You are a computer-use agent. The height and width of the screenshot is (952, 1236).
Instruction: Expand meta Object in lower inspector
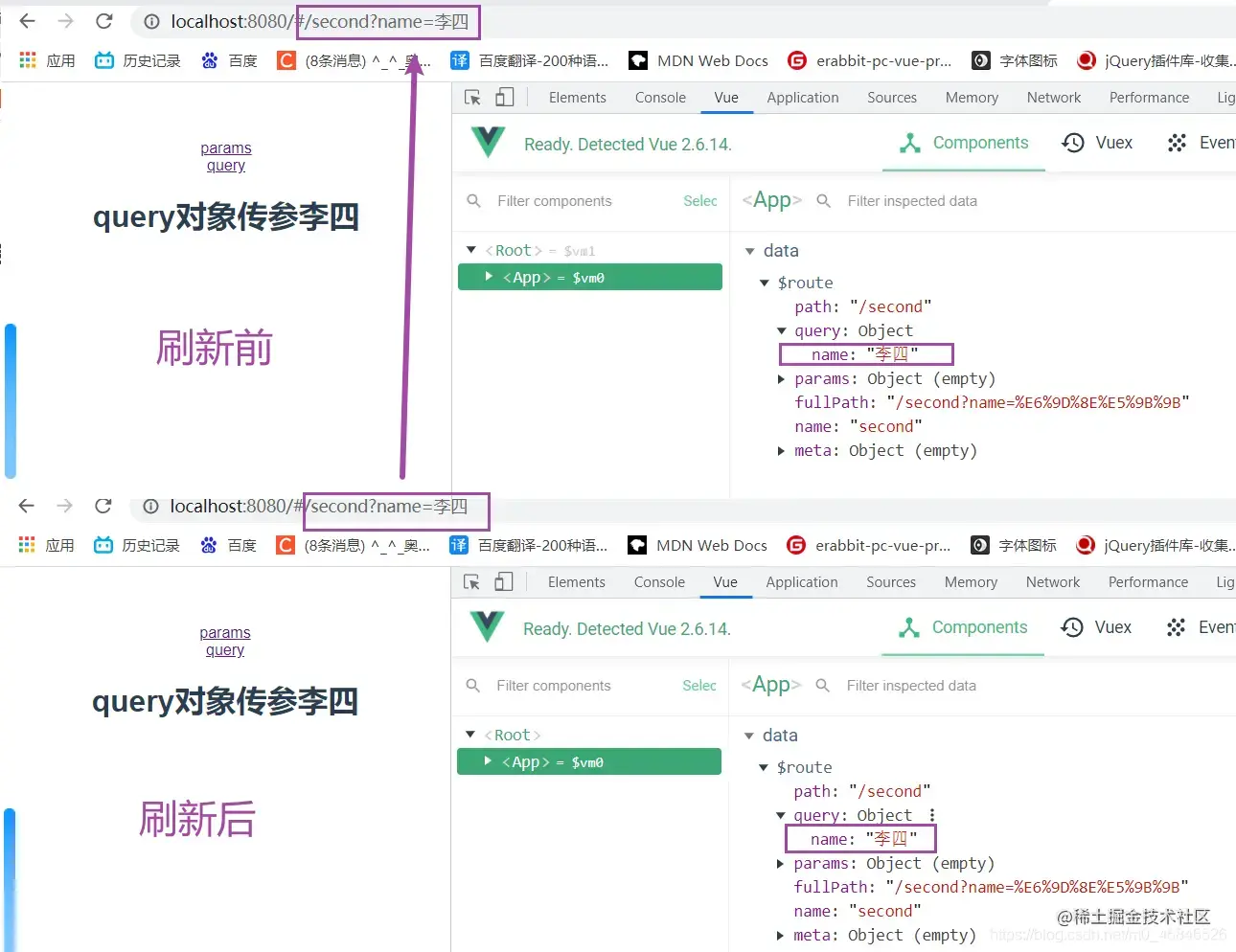tap(781, 936)
